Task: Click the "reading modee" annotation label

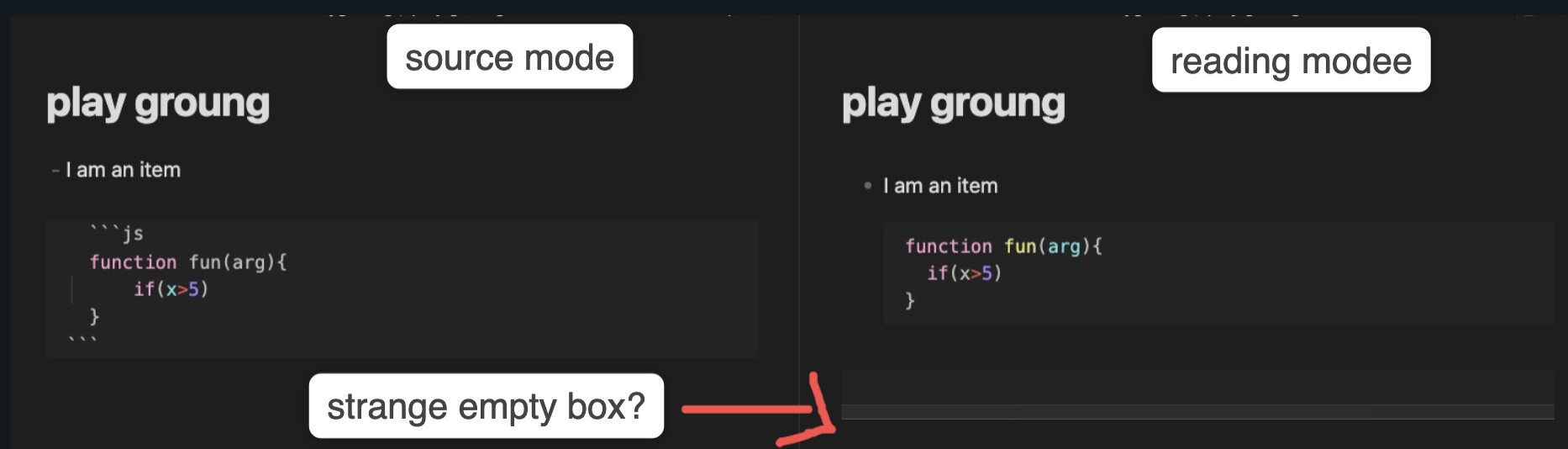Action: click(1290, 61)
